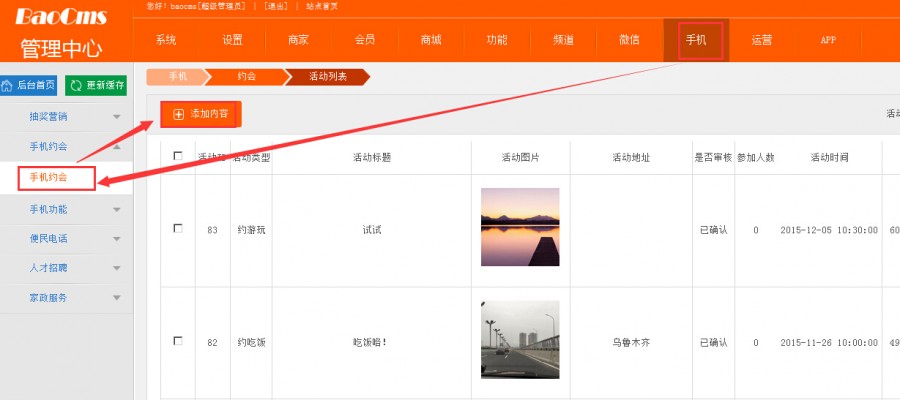The width and height of the screenshot is (900, 400).
Task: Open the 系统 top menu
Action: [x=166, y=40]
